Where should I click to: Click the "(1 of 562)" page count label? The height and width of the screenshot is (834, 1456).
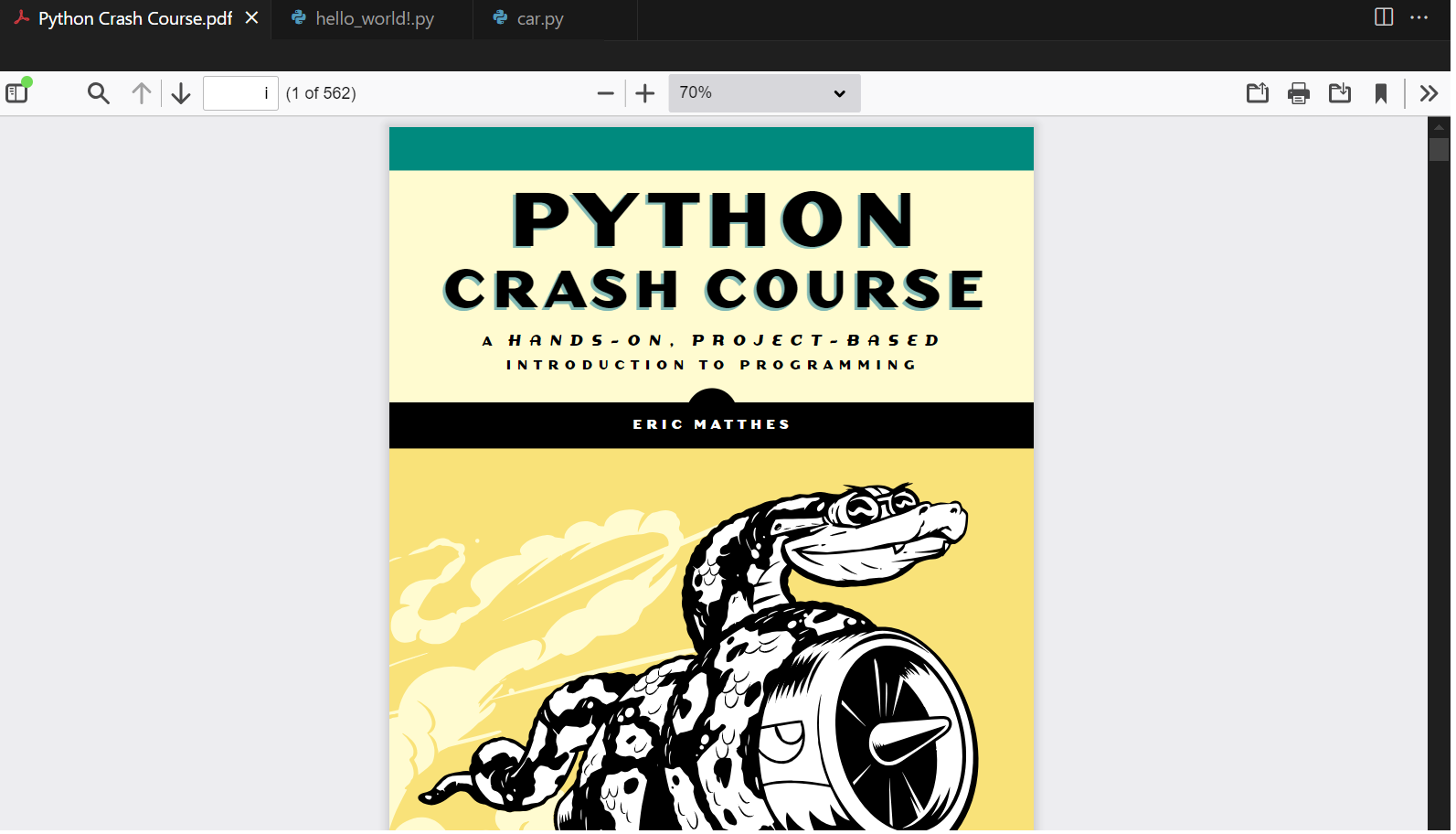click(x=321, y=93)
